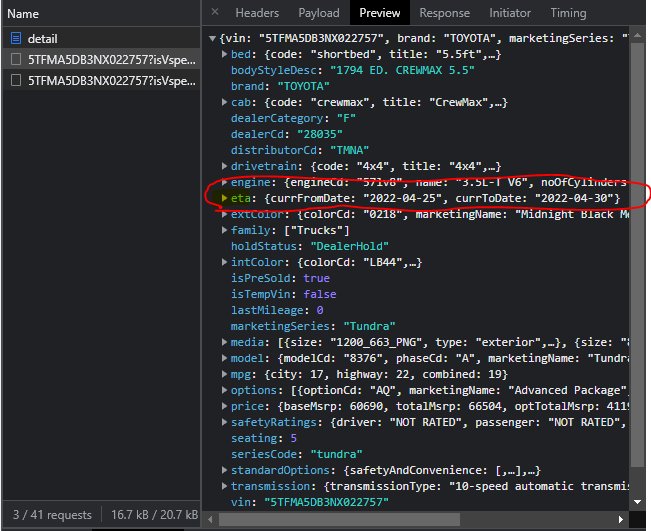Image resolution: width=651 pixels, height=531 pixels.
Task: Open the Headers tab
Action: [257, 13]
